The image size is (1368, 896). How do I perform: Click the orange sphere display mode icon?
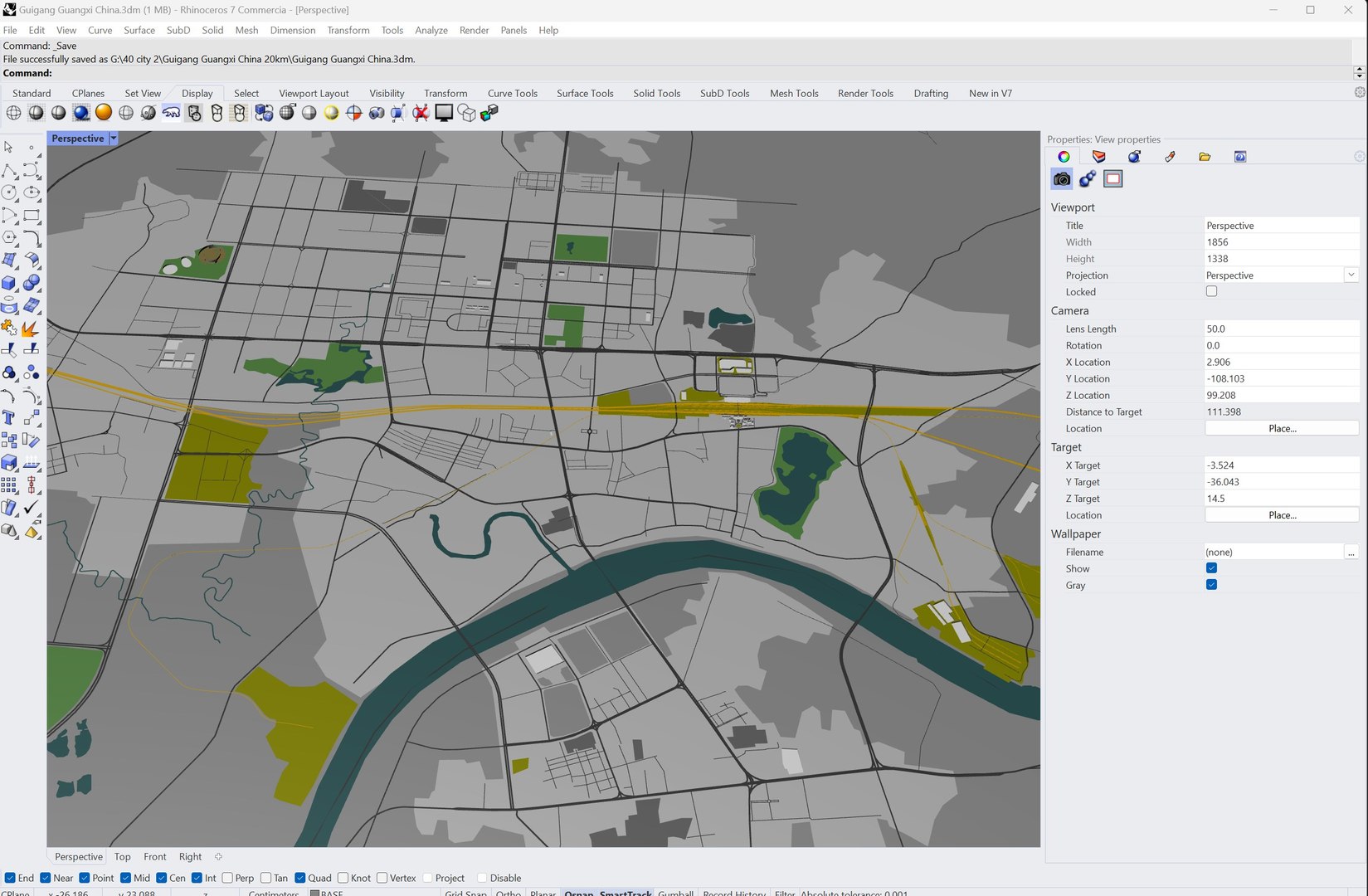click(x=104, y=113)
